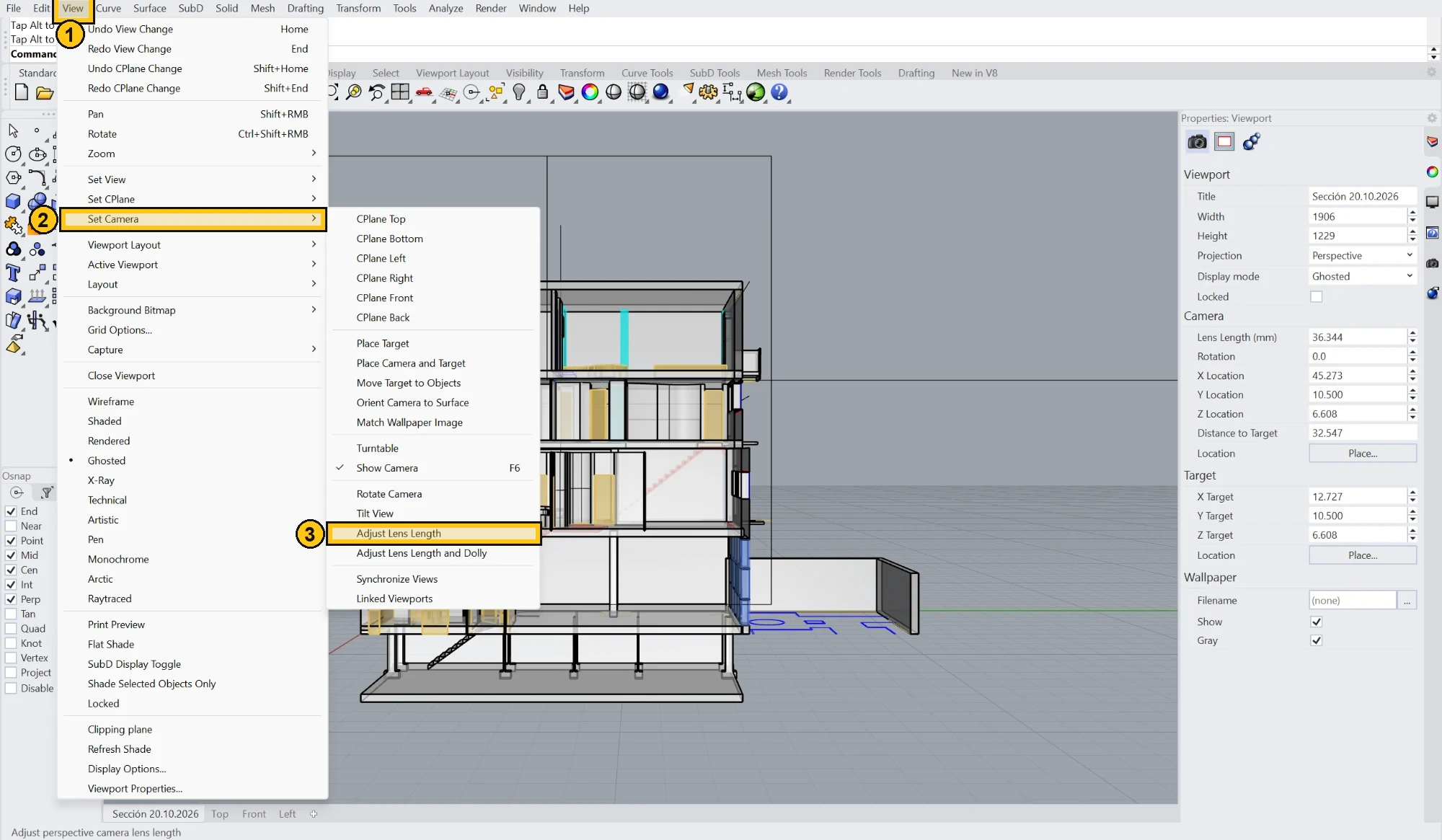Toggle the Perp osnap checkbox
Viewport: 1442px width, 840px height.
[11, 599]
